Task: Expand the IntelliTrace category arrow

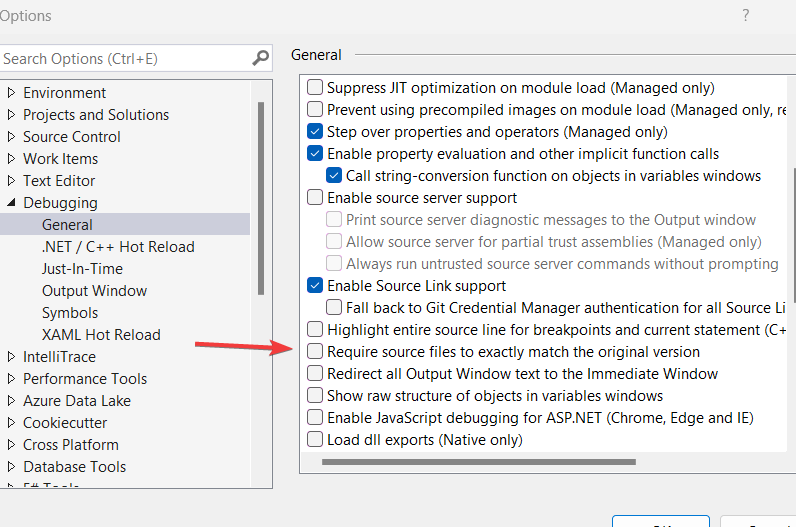Action: coord(11,357)
